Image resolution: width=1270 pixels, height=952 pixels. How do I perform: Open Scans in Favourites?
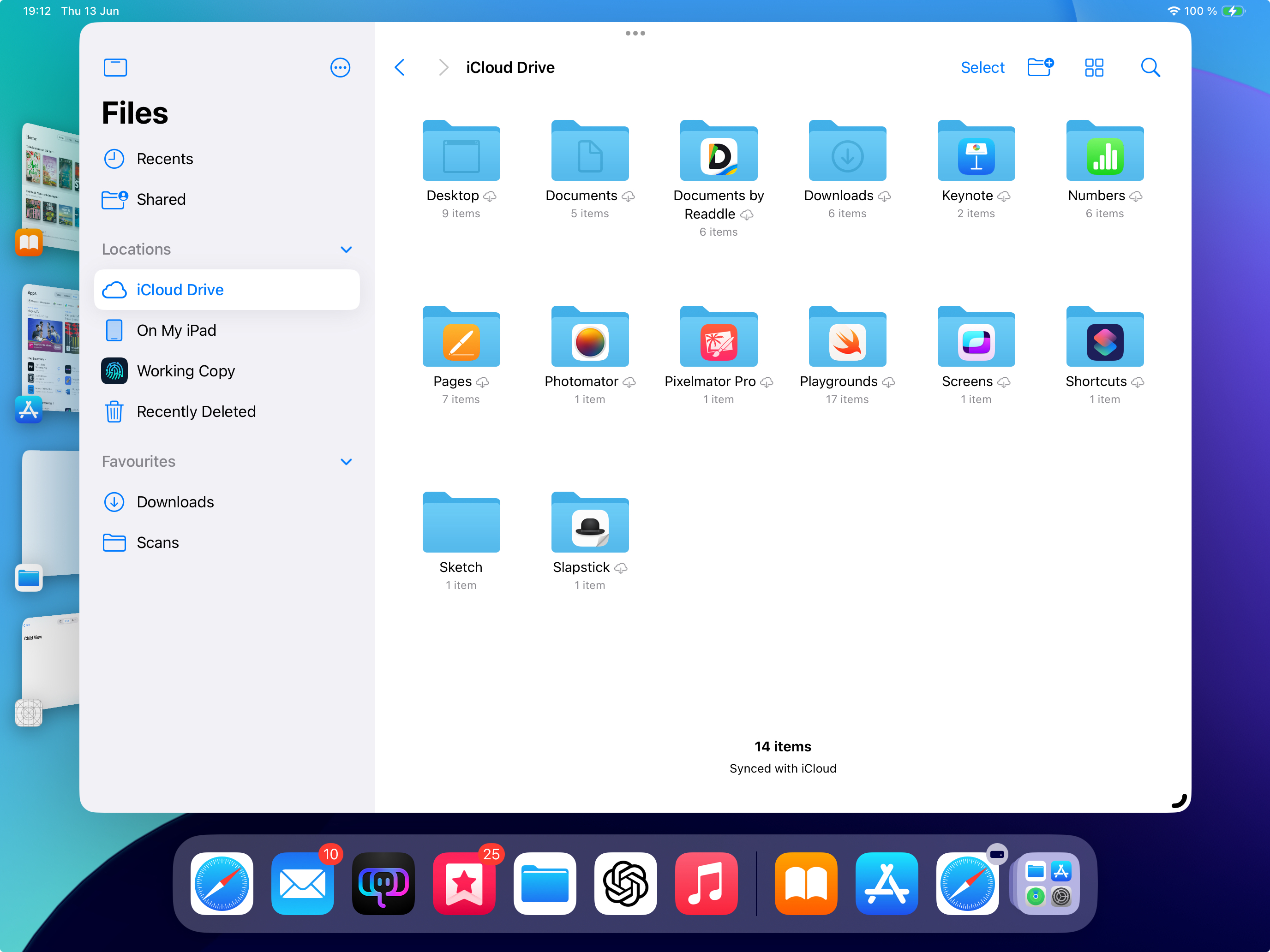pos(157,542)
